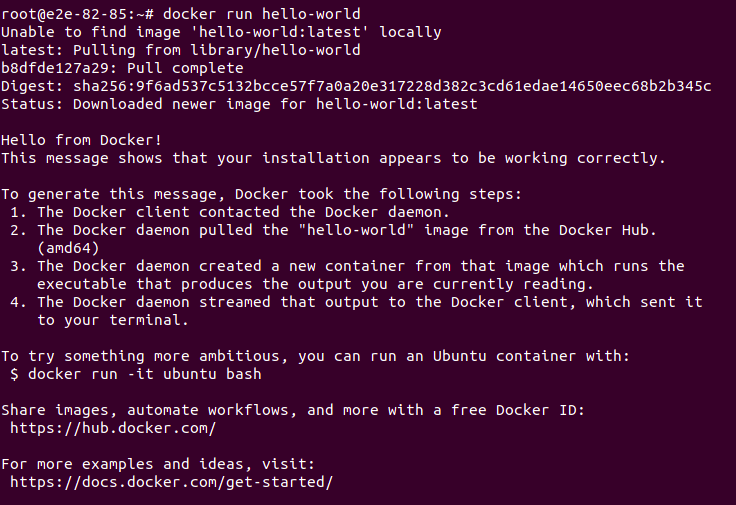
Task: Click the 'Unable to find image' line
Action: pyautogui.click(x=221, y=32)
